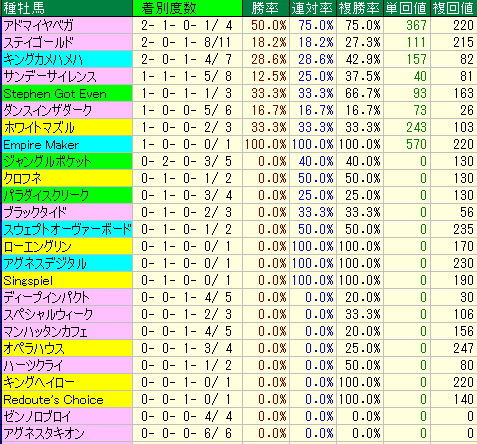Screen dimensions: 477x444
Task: Click サンデーサイレンス win rate 12.5%
Action: click(268, 76)
